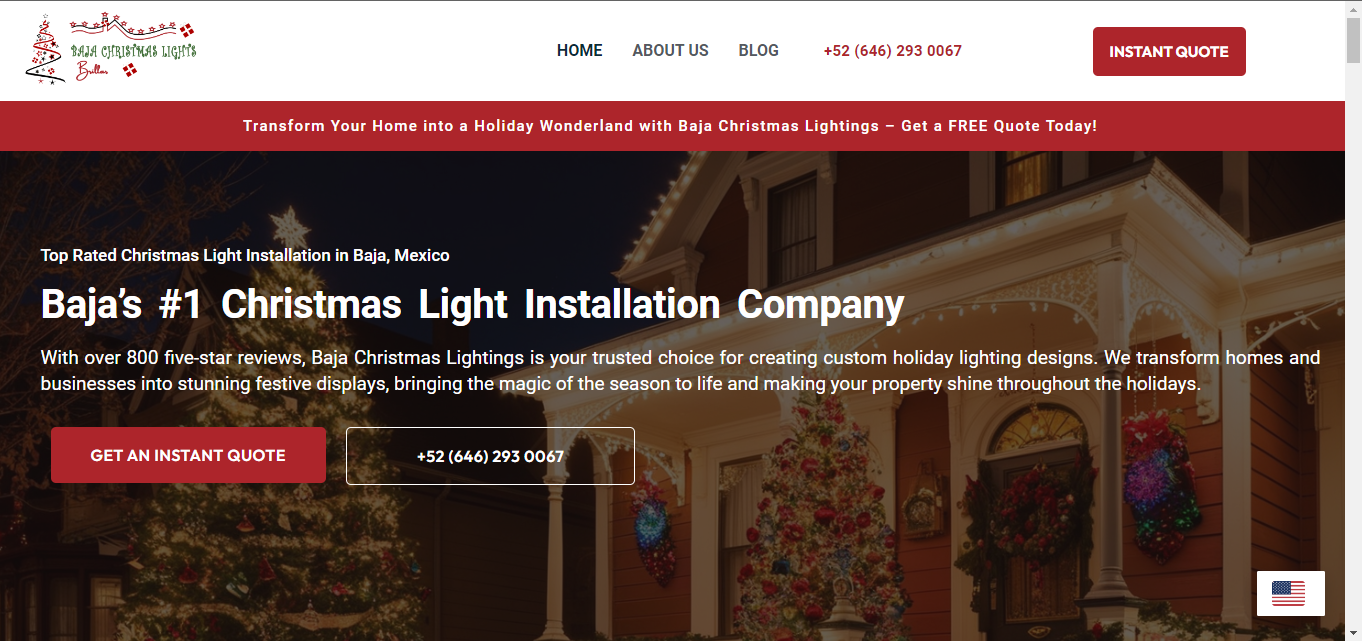
Task: Open the ABOUT US page
Action: pos(670,51)
